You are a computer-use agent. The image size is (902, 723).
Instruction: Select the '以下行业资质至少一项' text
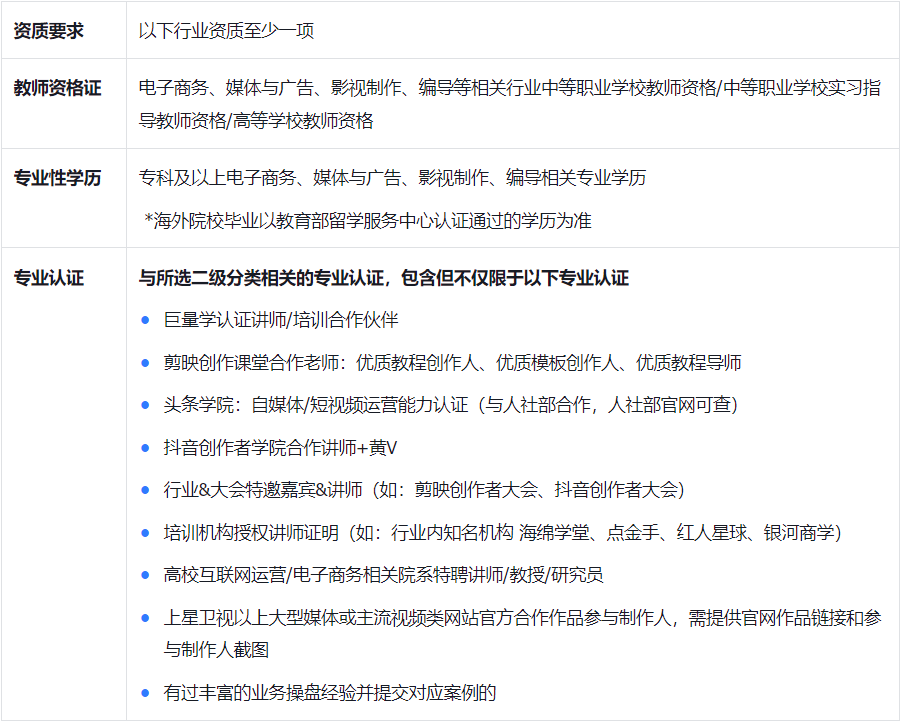[x=226, y=30]
